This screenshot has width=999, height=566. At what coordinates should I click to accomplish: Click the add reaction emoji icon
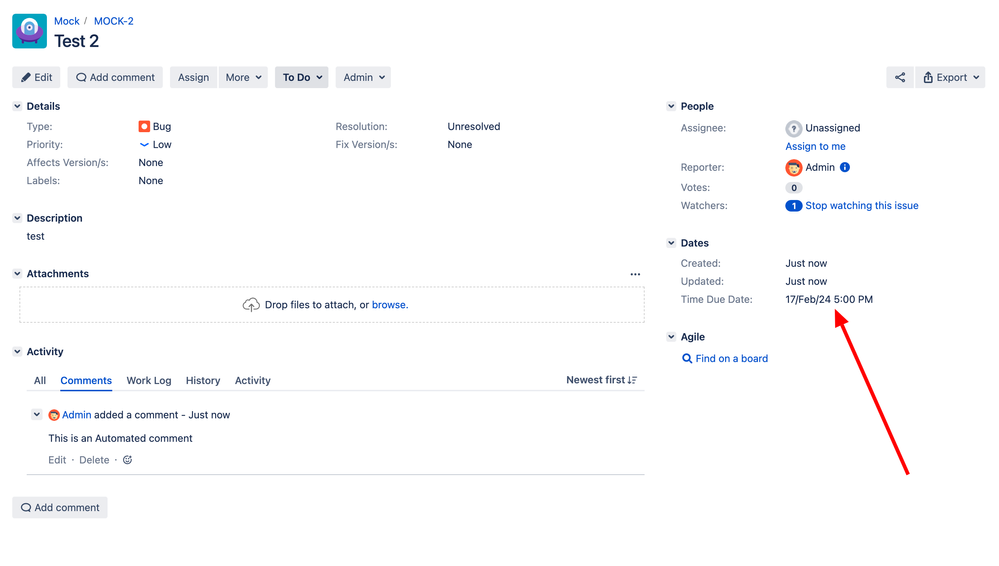[x=127, y=460]
